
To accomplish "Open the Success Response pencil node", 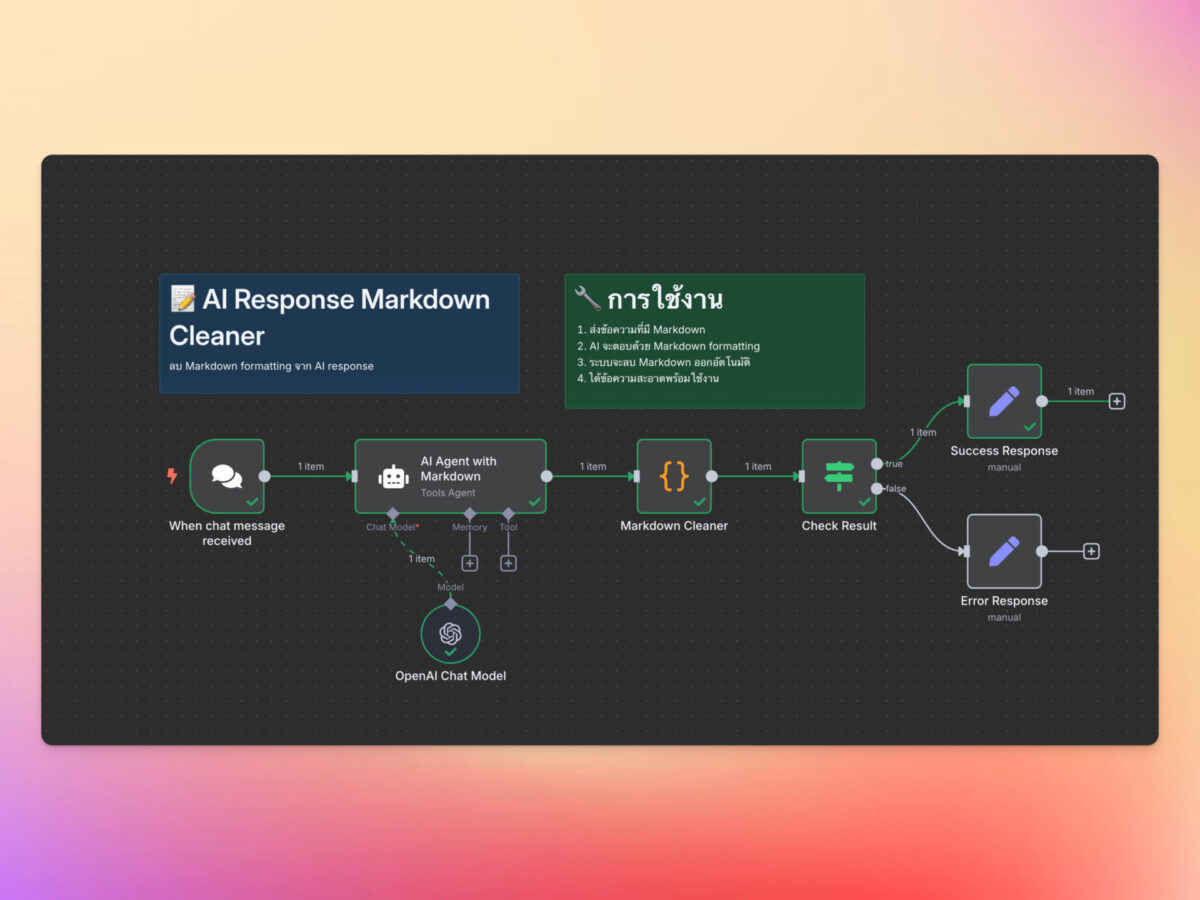I will [x=1003, y=401].
